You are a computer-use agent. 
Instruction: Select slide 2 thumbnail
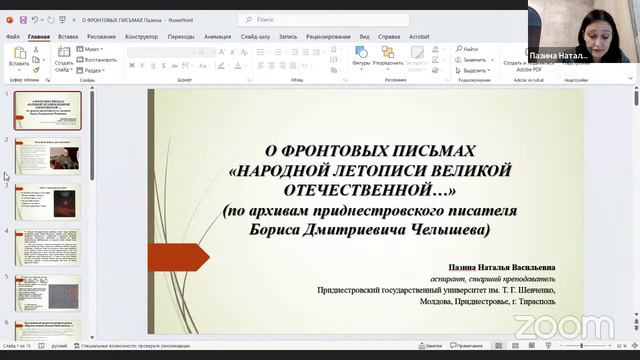click(x=47, y=156)
